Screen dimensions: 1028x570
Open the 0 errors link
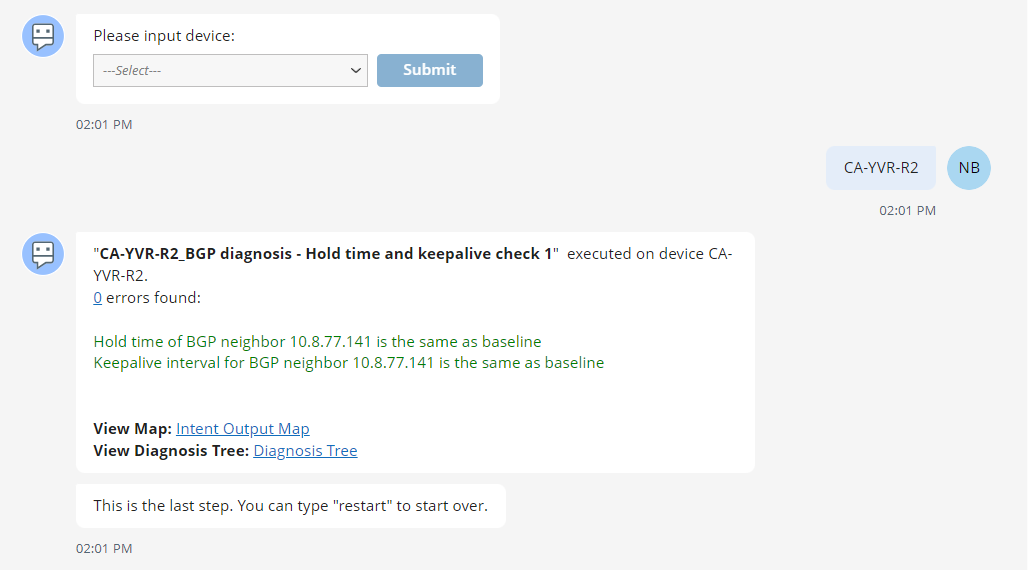pyautogui.click(x=97, y=298)
